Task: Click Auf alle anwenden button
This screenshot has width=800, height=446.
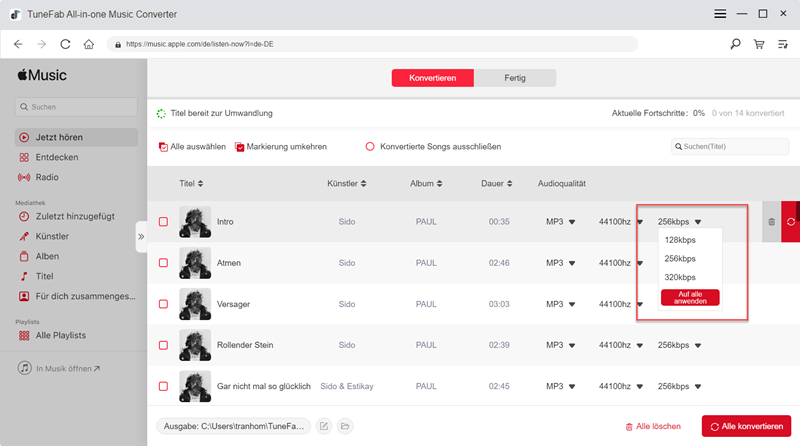Action: [x=690, y=297]
